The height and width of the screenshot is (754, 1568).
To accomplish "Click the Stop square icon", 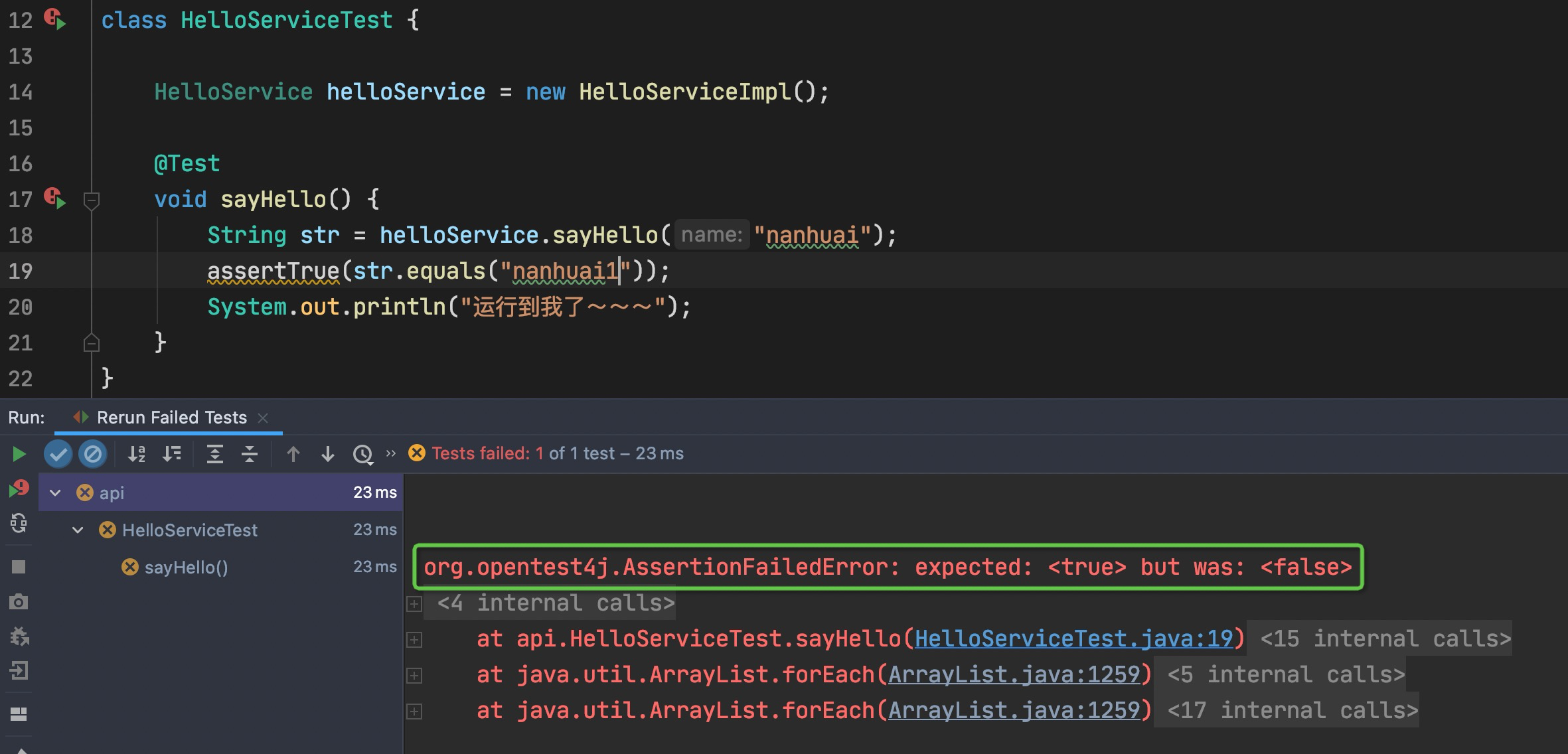I will (x=19, y=566).
